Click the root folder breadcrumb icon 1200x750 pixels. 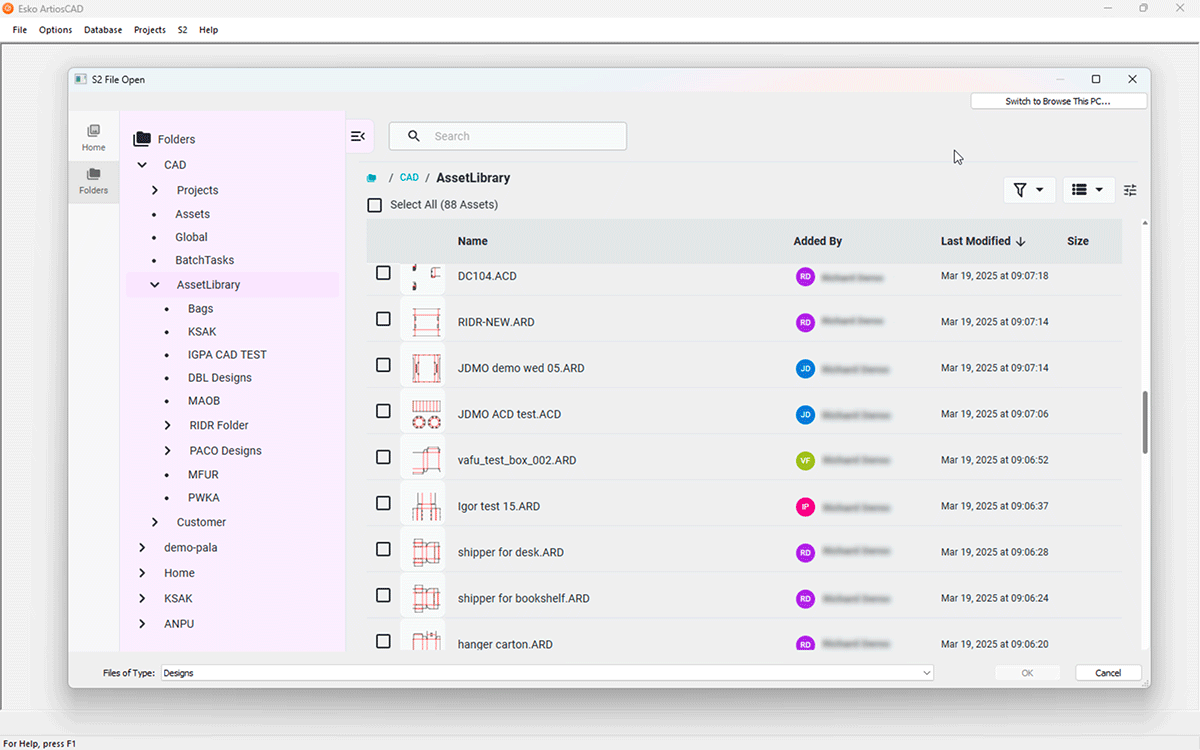pyautogui.click(x=372, y=178)
